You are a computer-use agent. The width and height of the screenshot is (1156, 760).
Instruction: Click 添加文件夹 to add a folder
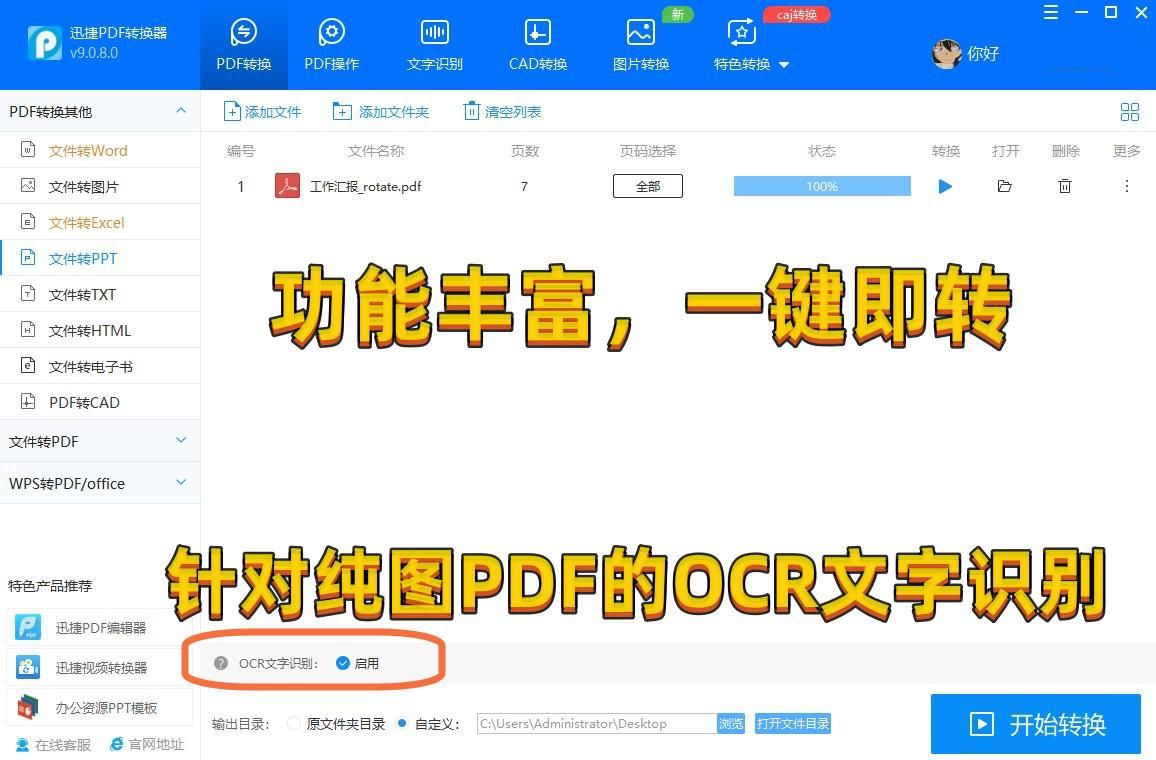coord(380,112)
